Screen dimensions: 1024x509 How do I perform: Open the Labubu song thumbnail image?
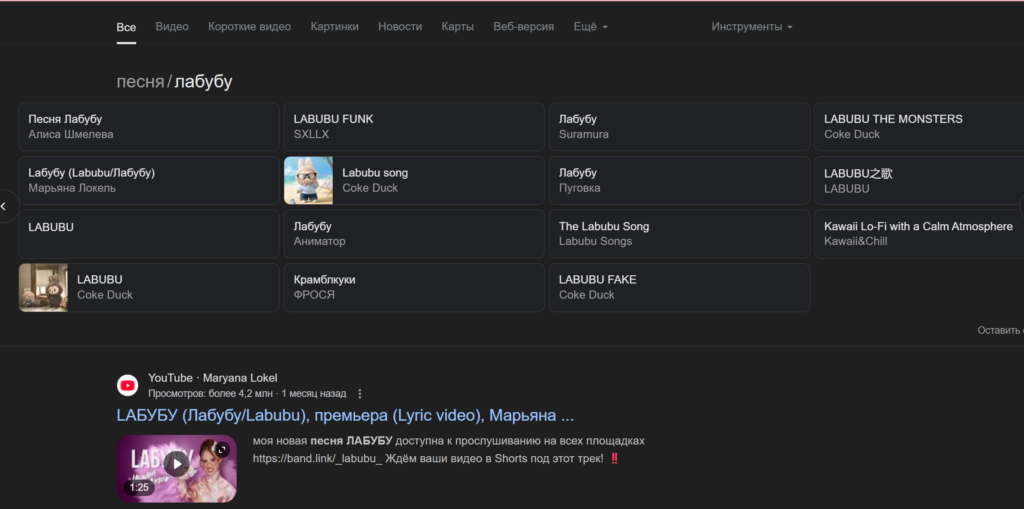[308, 180]
